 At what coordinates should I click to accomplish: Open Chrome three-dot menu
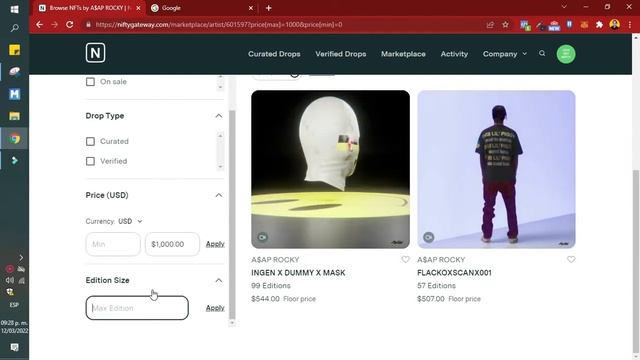[630, 24]
